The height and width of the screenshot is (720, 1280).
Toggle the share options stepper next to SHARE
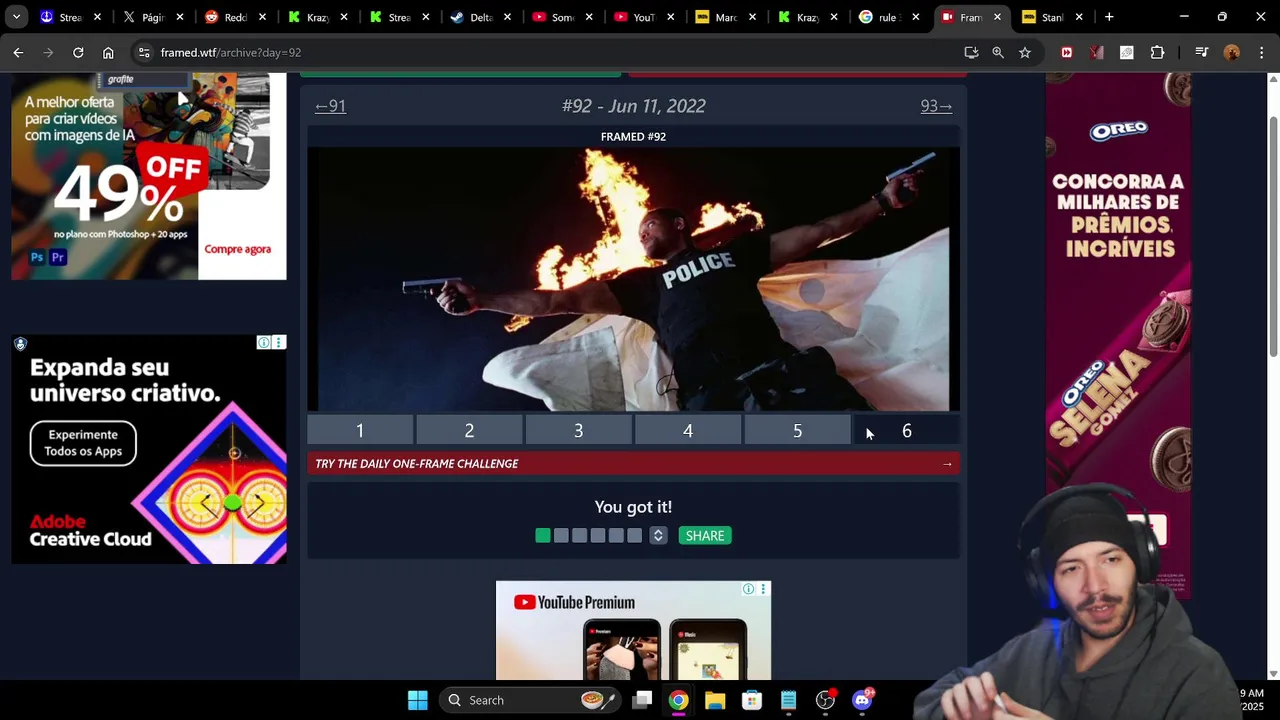pyautogui.click(x=658, y=536)
